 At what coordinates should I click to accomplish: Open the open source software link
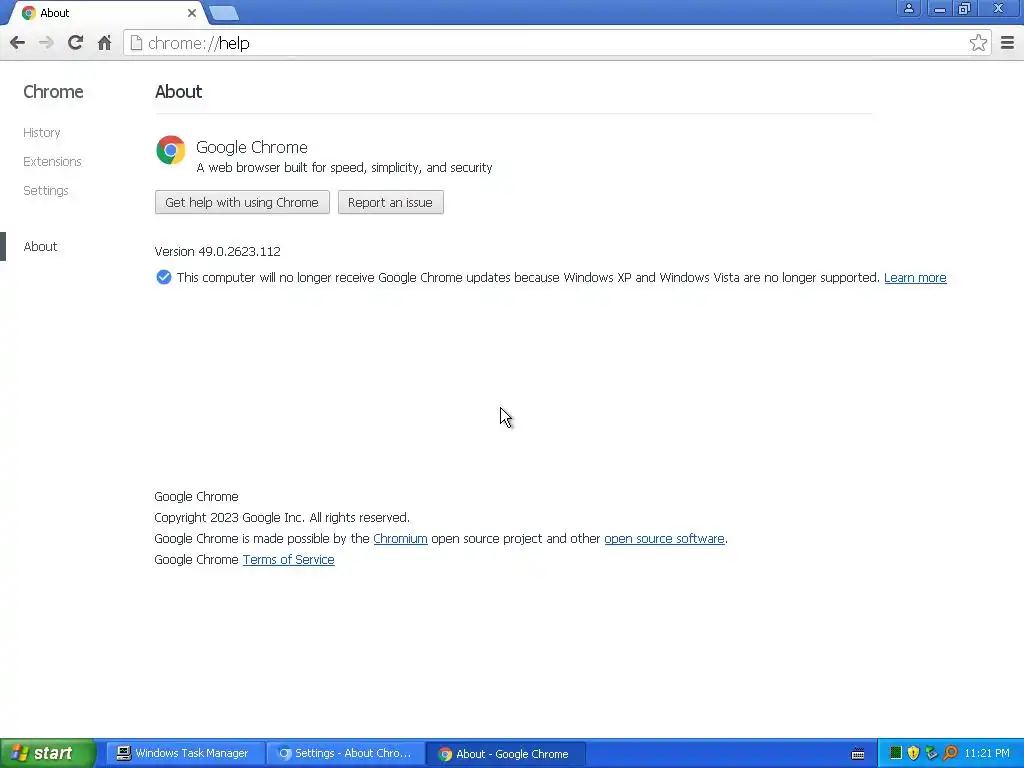coord(664,539)
